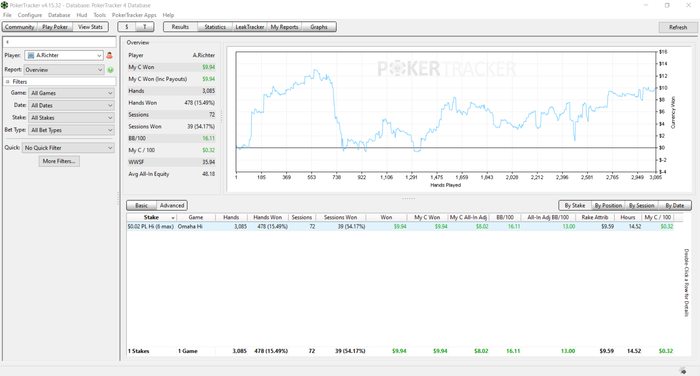Select the View Stats tab
The image size is (700, 376).
(90, 27)
